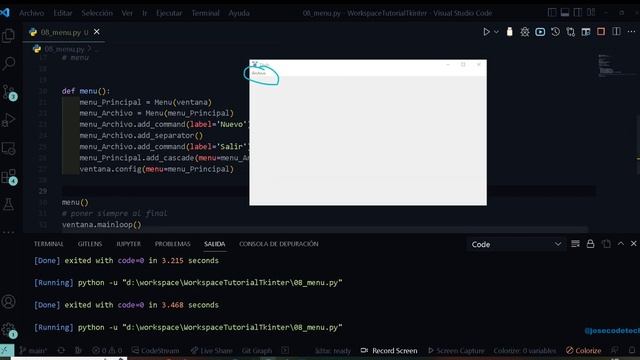Switch to the PROBLEMAS panel tab
Screen dimensions: 640x360
[x=173, y=244]
